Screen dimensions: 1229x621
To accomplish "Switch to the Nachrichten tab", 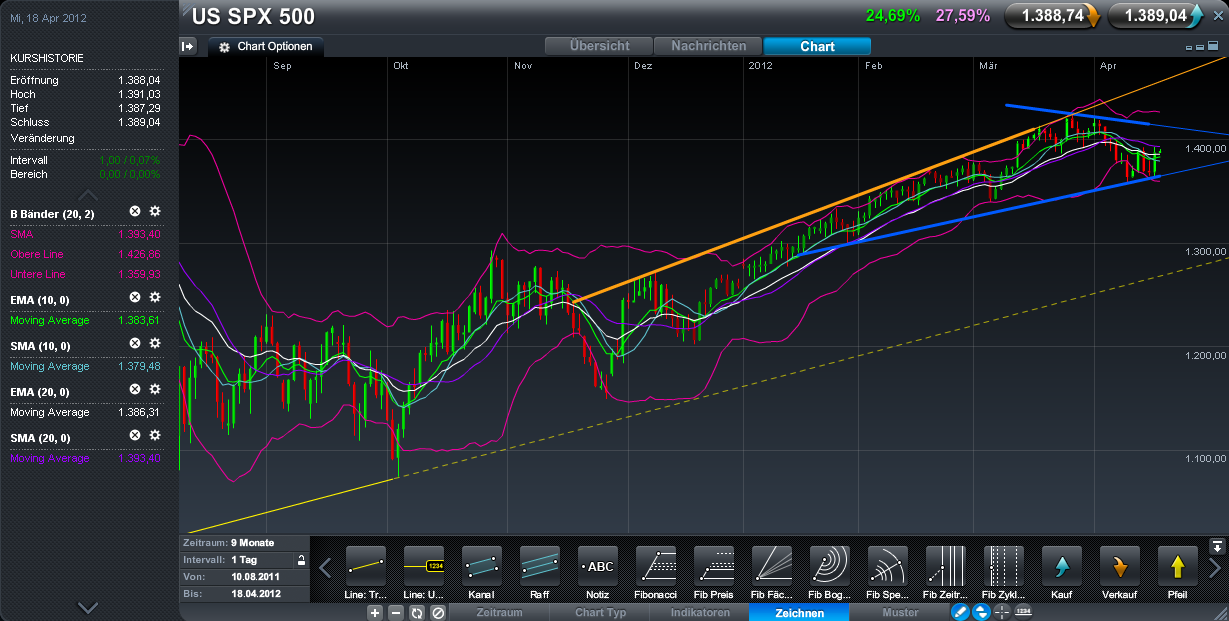I will click(708, 46).
